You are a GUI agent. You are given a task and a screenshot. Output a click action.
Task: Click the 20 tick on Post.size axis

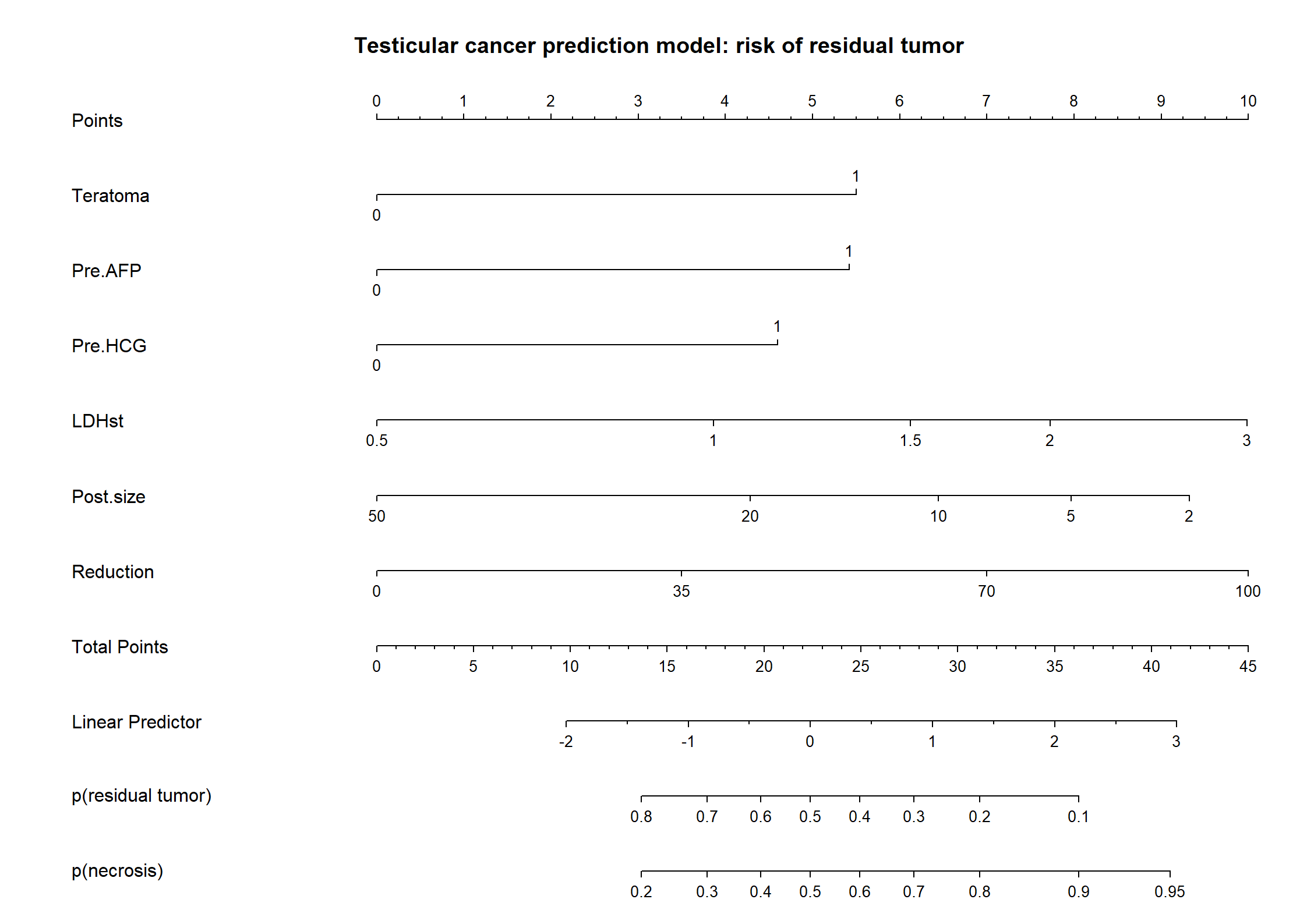coord(750,516)
